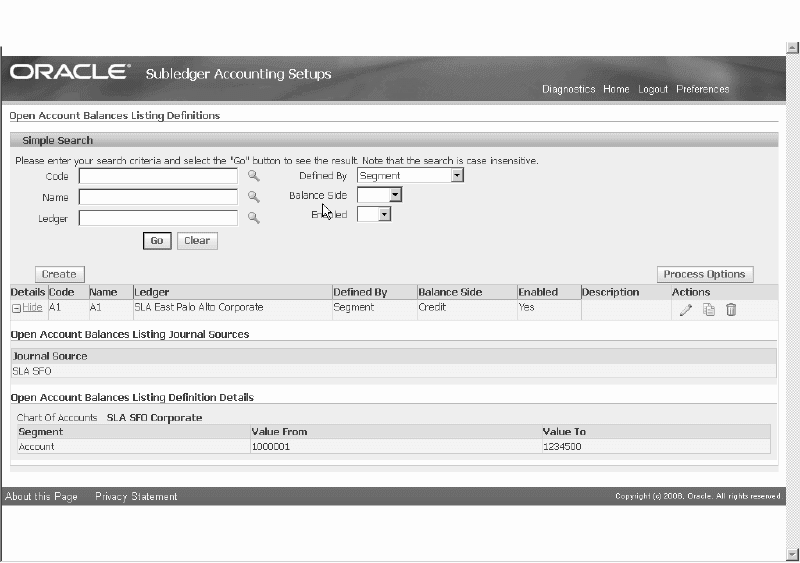Run the search with the Go button
The image size is (800, 563).
coord(157,241)
